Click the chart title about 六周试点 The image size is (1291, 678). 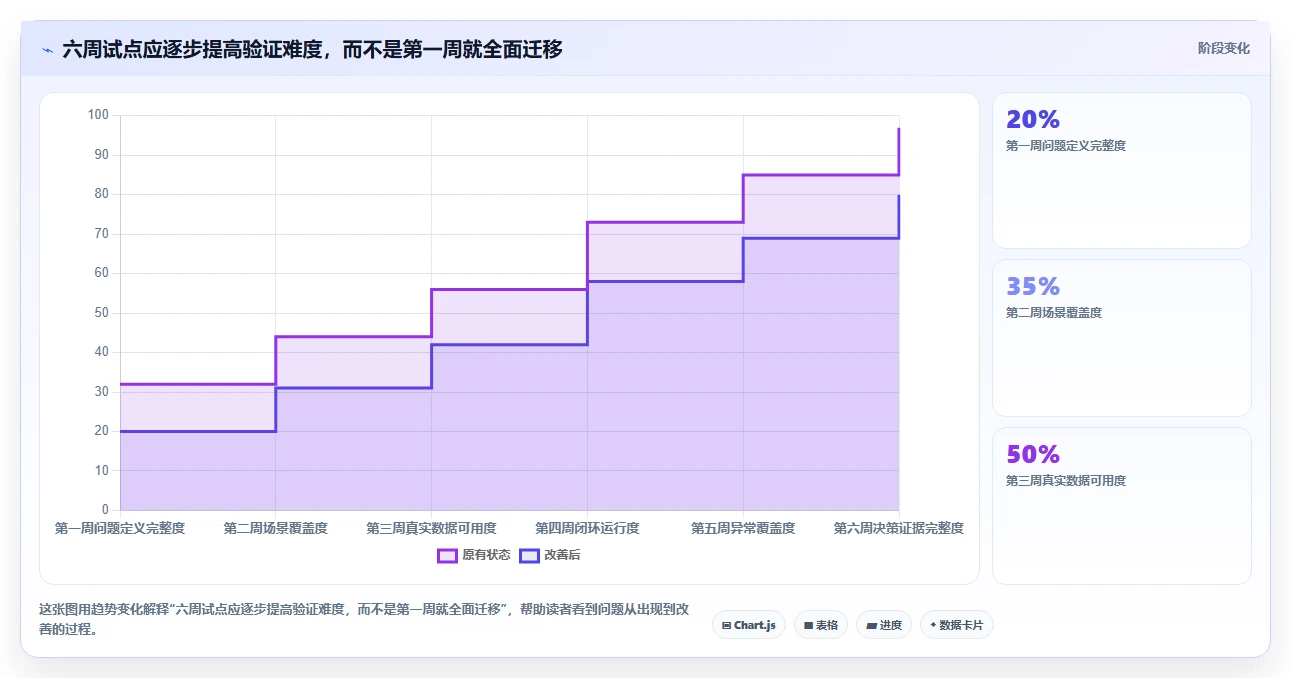(312, 49)
